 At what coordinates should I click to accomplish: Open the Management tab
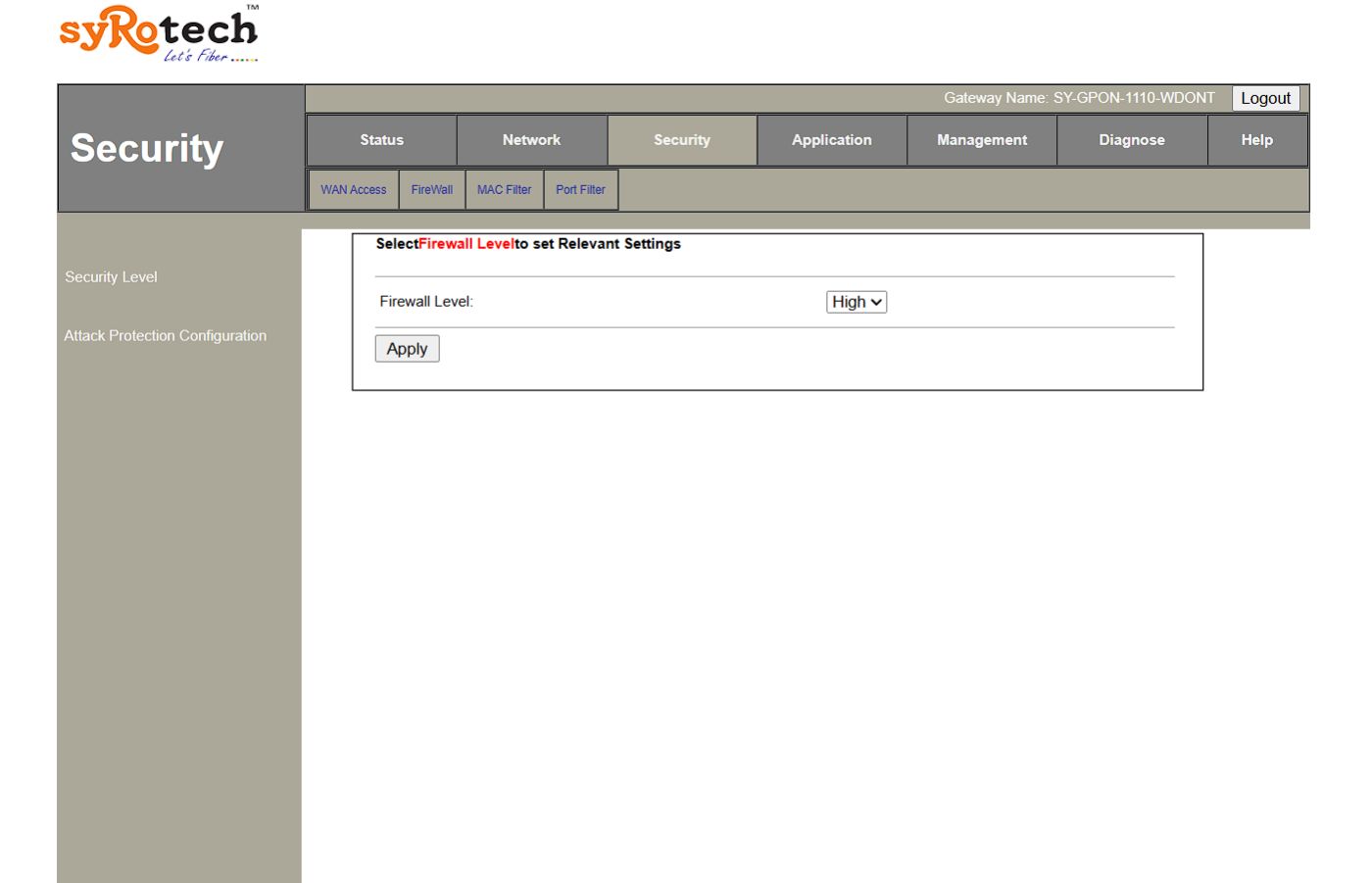coord(982,140)
